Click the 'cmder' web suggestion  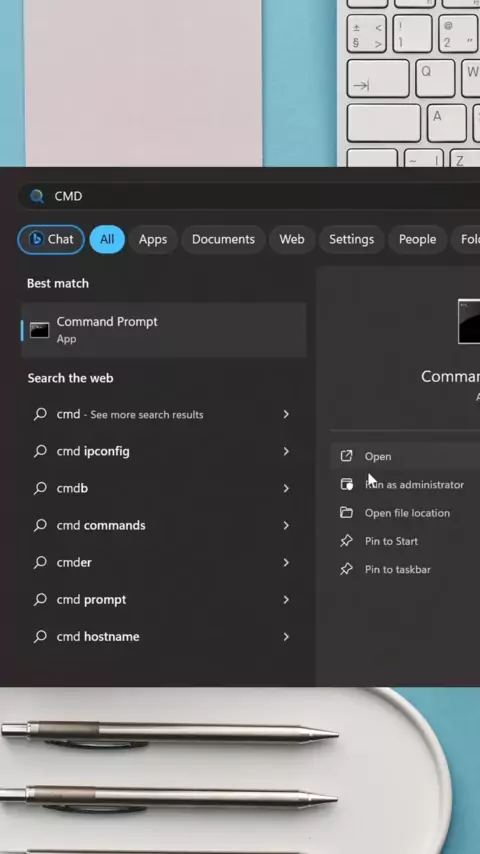(163, 563)
